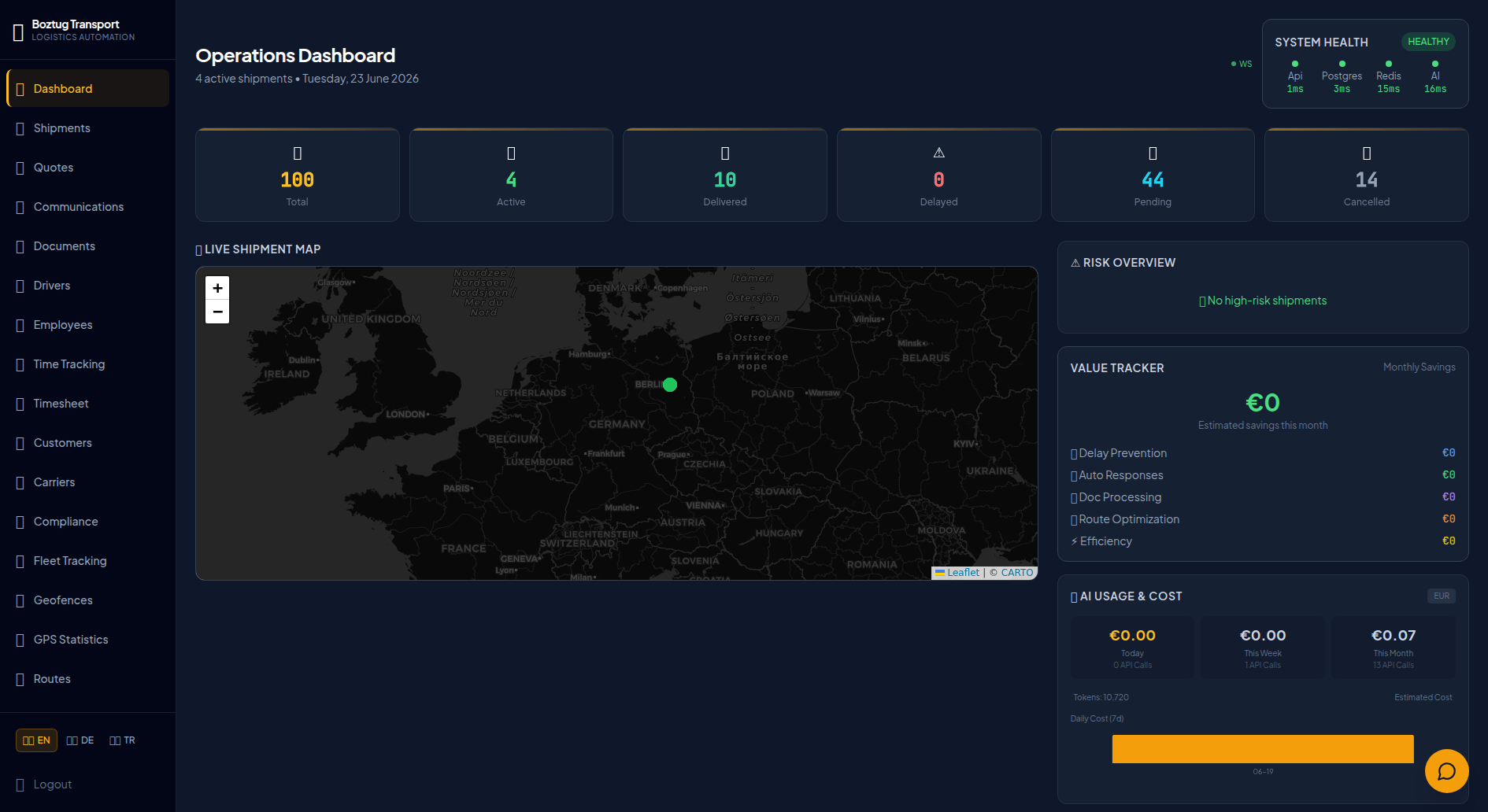
Task: Select the Timesheet menu item
Action: coord(87,404)
